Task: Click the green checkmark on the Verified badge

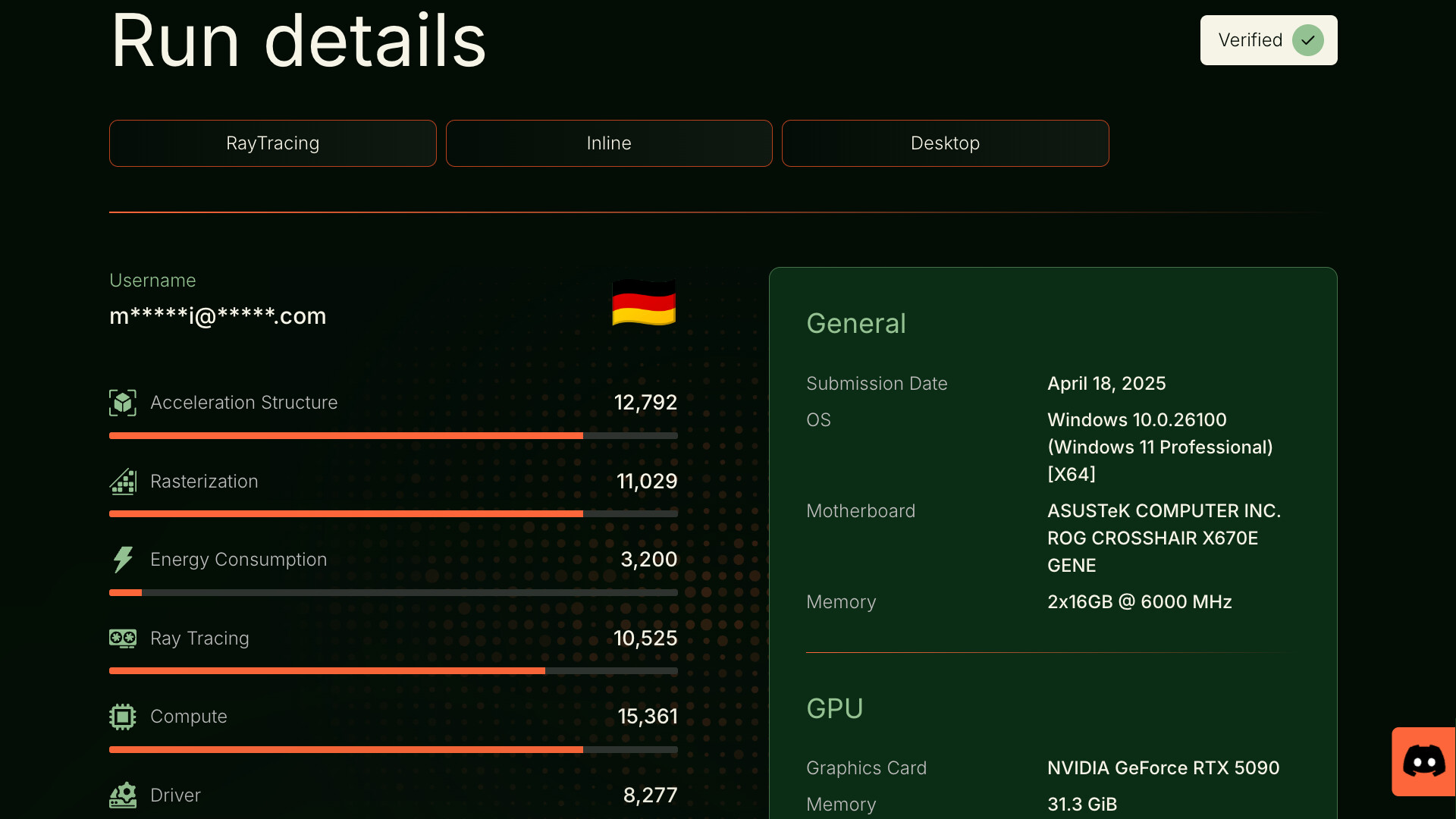Action: point(1308,40)
